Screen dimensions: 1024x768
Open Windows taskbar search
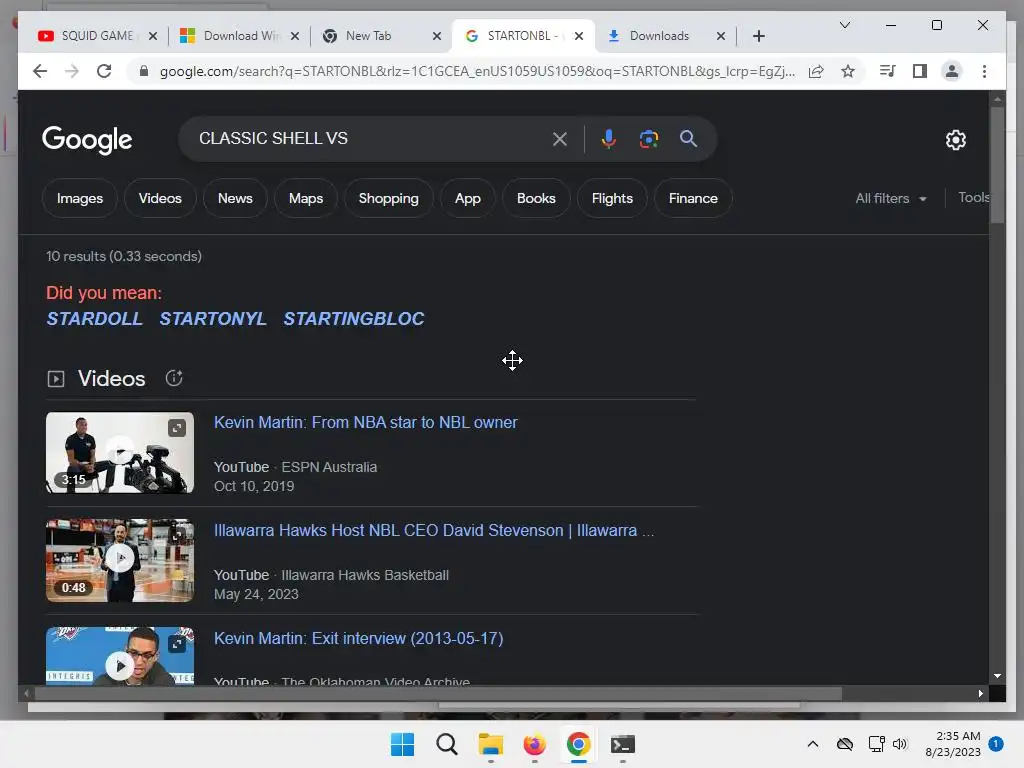click(447, 744)
